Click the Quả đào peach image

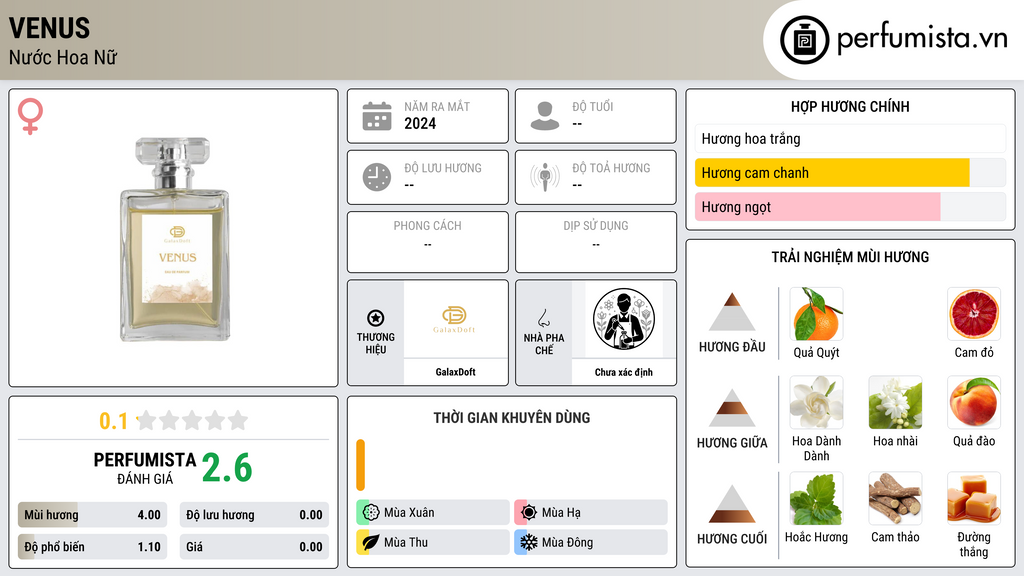click(974, 402)
